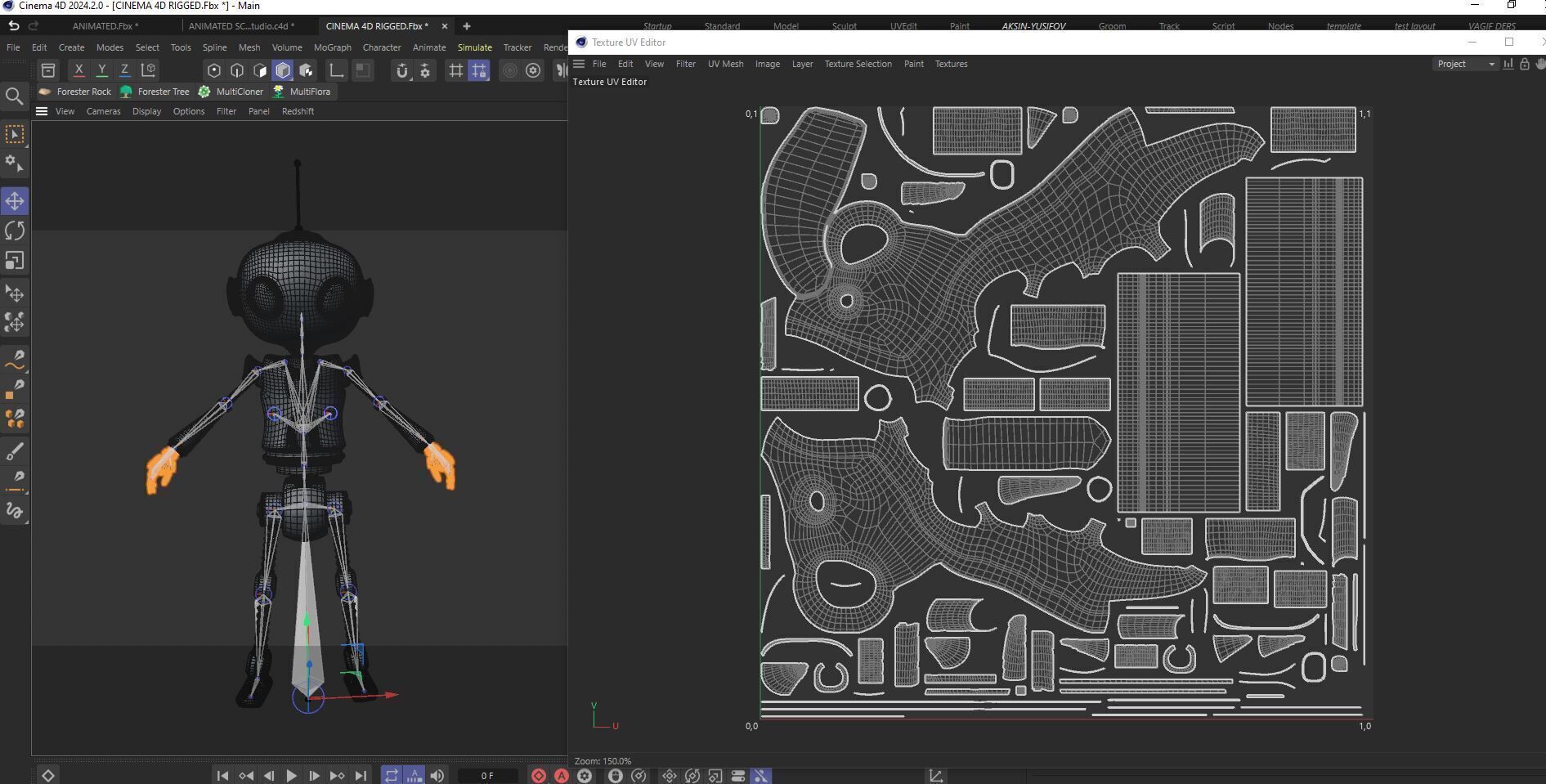Switch to Points mode icon
This screenshot has height=784, width=1546.
tap(214, 70)
